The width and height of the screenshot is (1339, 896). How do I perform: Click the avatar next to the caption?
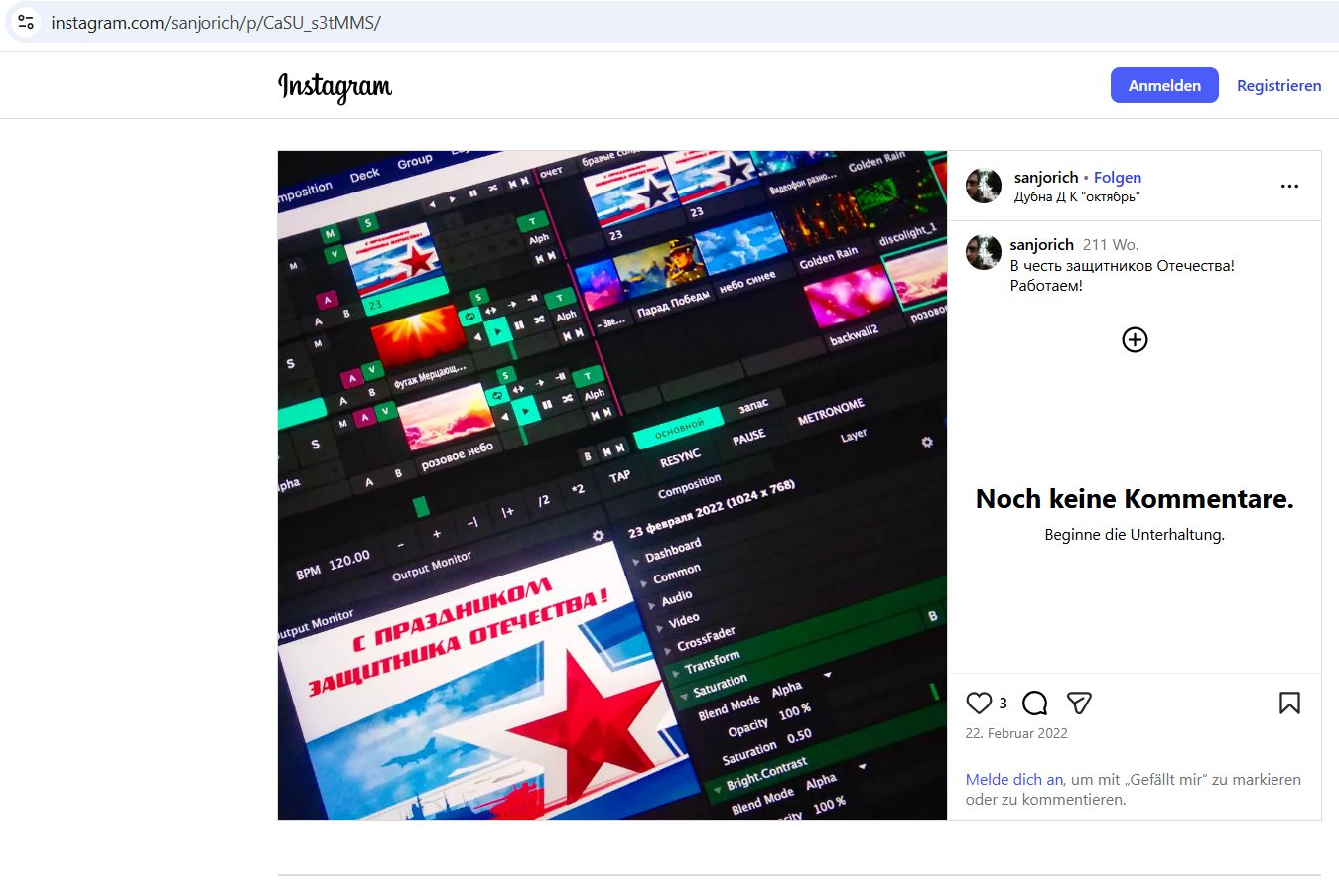click(984, 253)
